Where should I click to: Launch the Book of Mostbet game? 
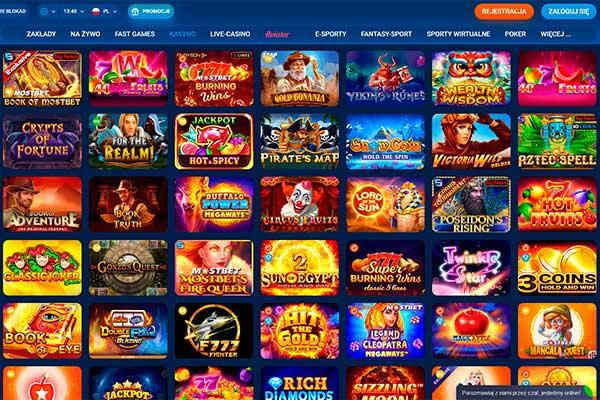(42, 78)
